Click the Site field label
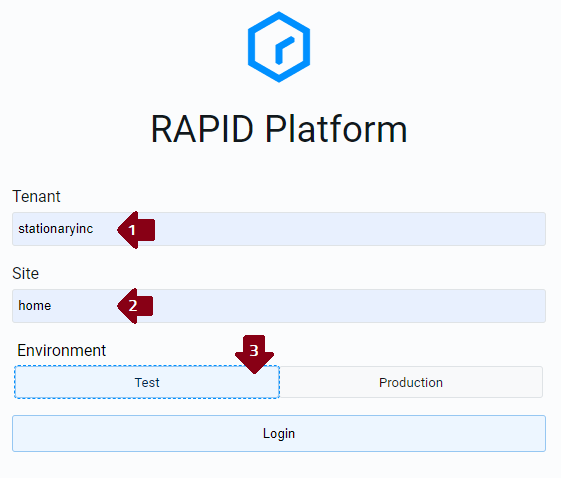The height and width of the screenshot is (478, 561). pos(25,273)
